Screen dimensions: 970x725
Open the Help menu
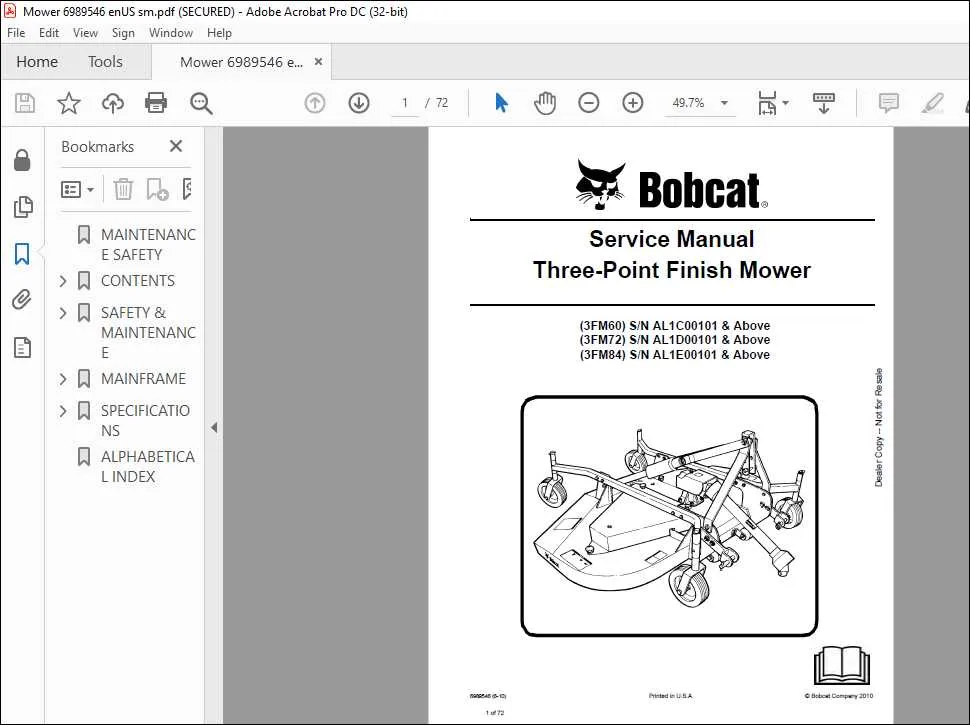219,33
